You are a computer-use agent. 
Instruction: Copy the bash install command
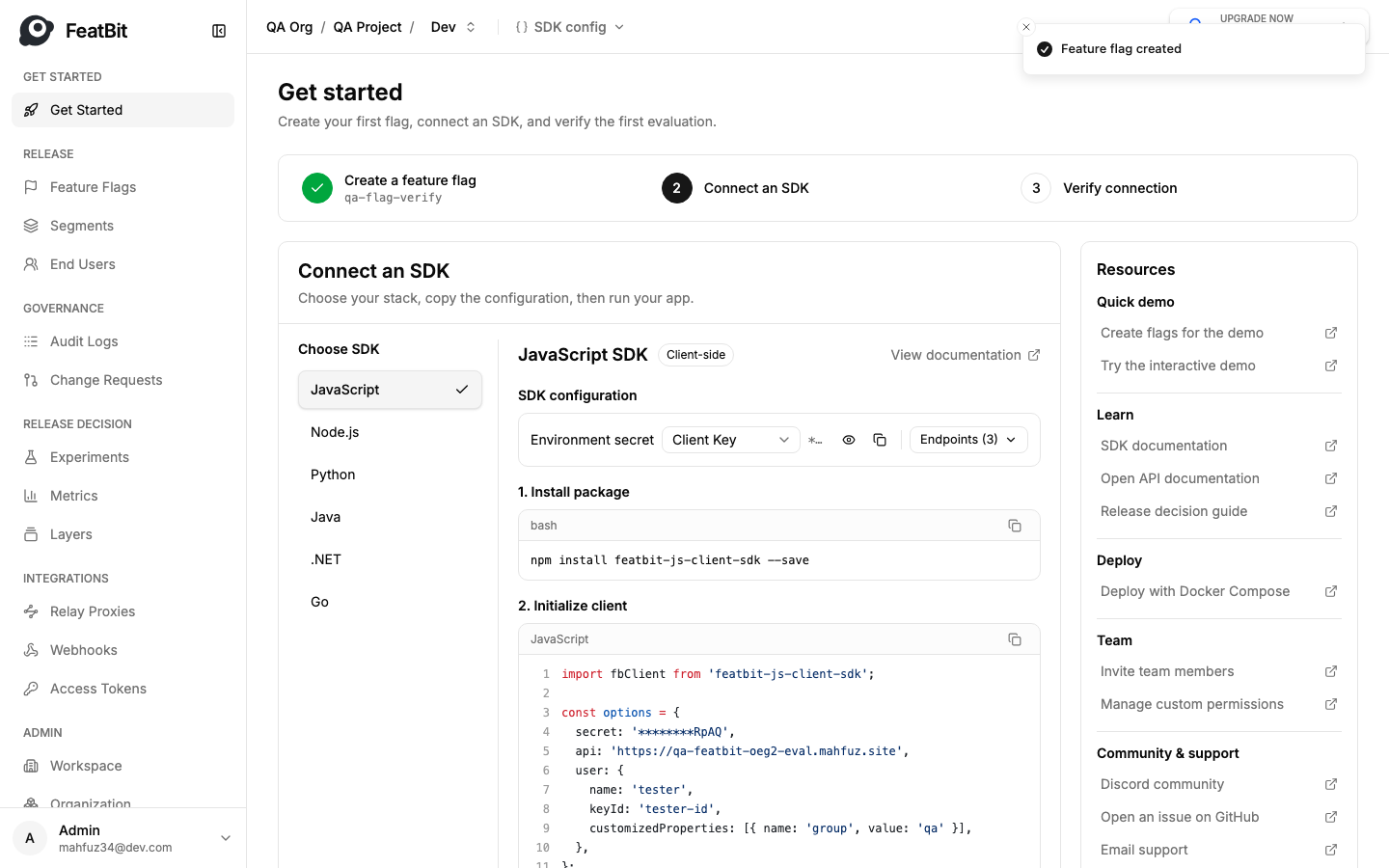1015,526
